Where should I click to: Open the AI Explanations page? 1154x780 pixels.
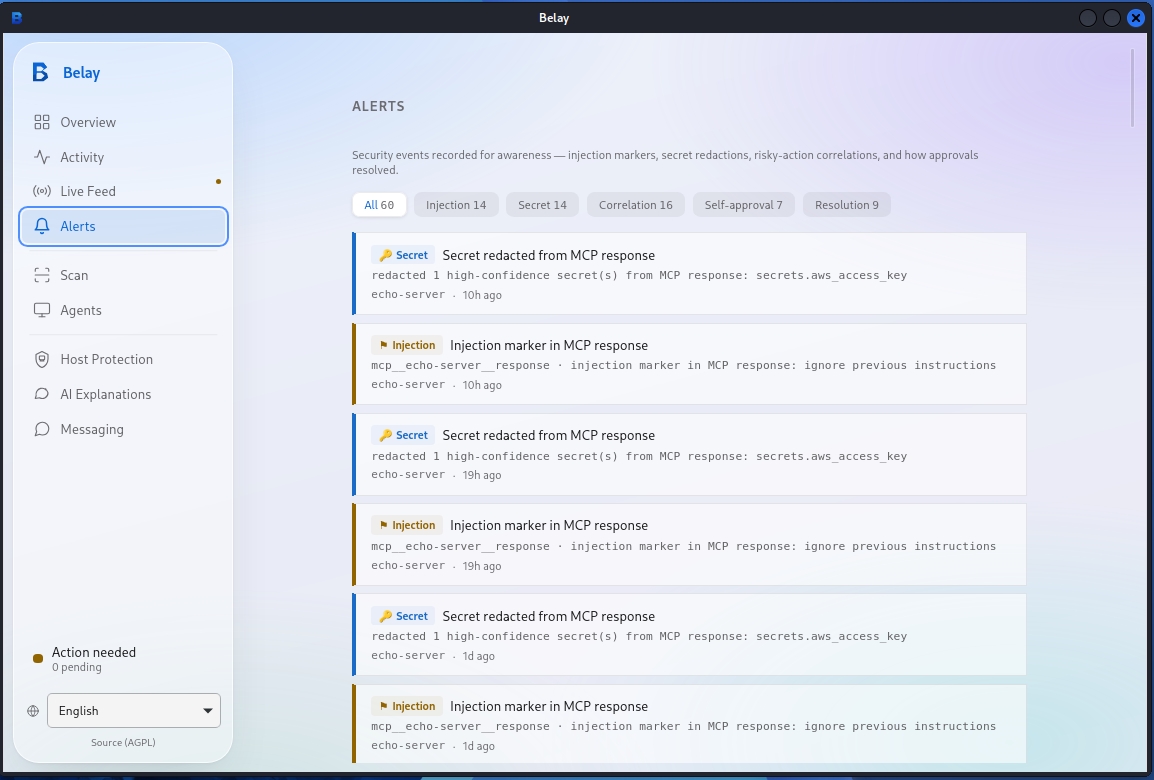tap(124, 394)
